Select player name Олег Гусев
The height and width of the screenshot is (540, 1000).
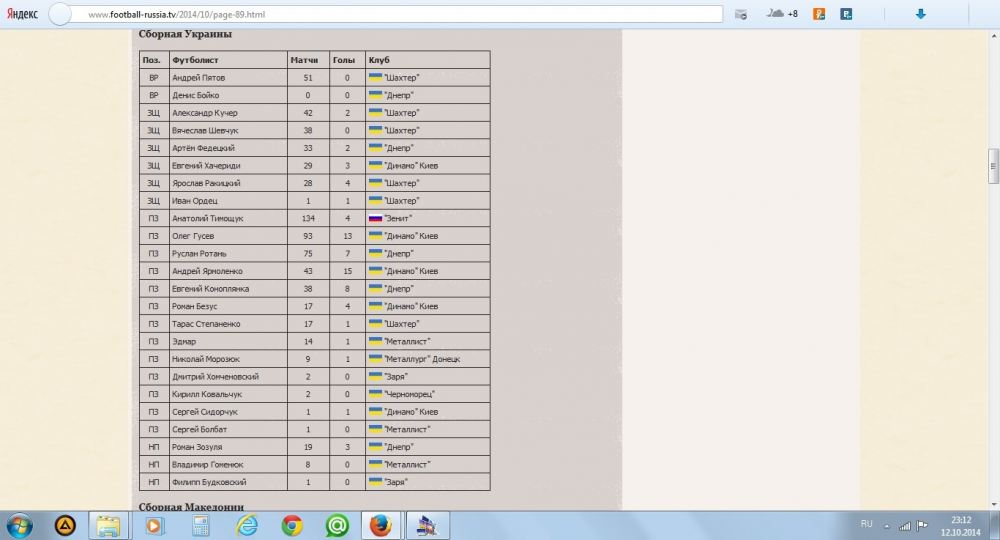click(193, 236)
